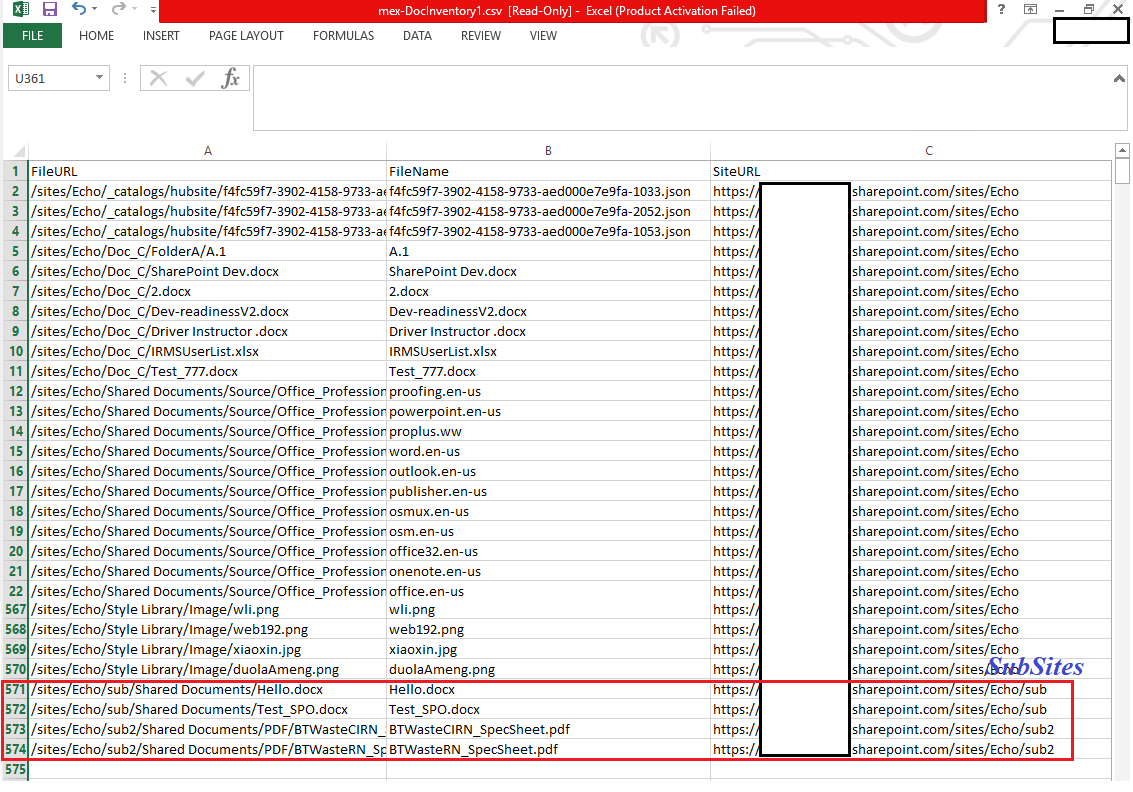Click the vertical scrollbar thumb

1121,171
